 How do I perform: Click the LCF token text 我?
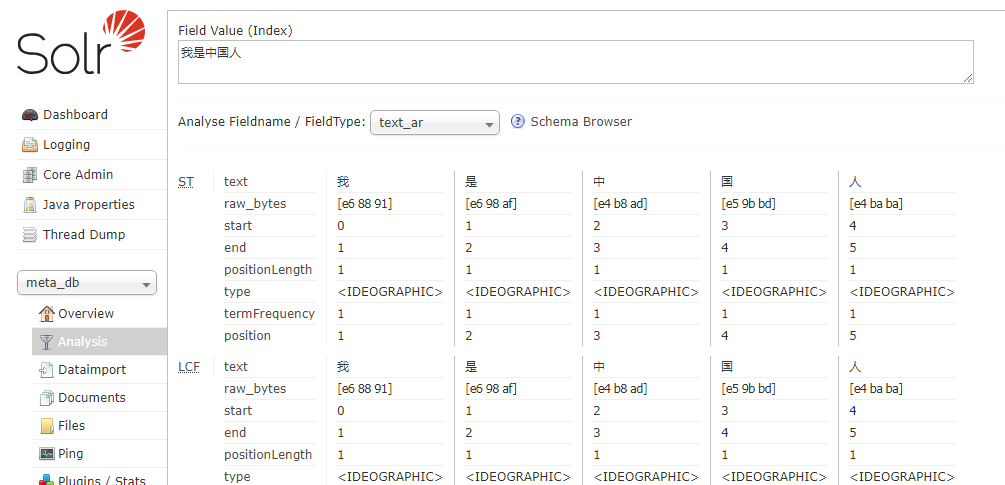[x=343, y=366]
